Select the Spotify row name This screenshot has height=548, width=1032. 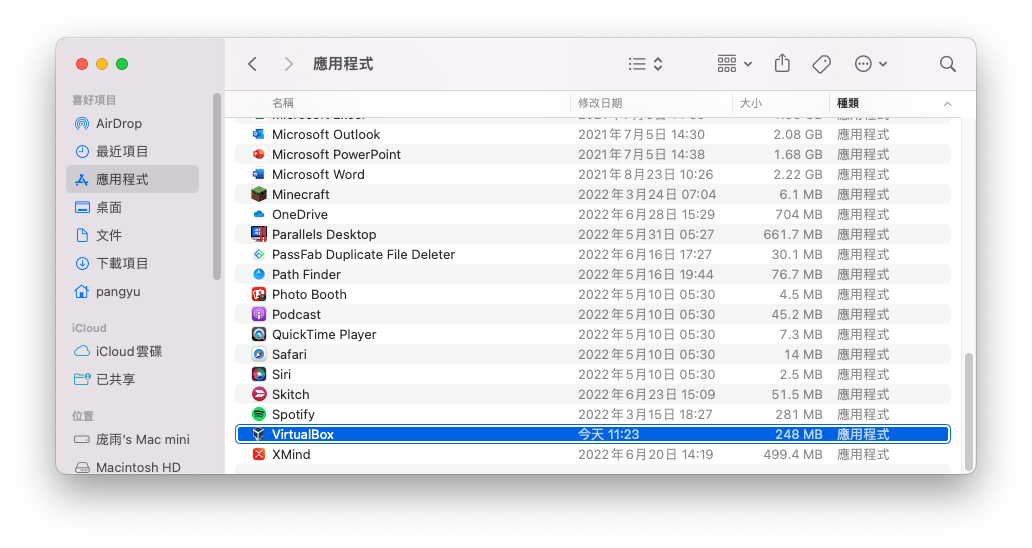click(293, 414)
